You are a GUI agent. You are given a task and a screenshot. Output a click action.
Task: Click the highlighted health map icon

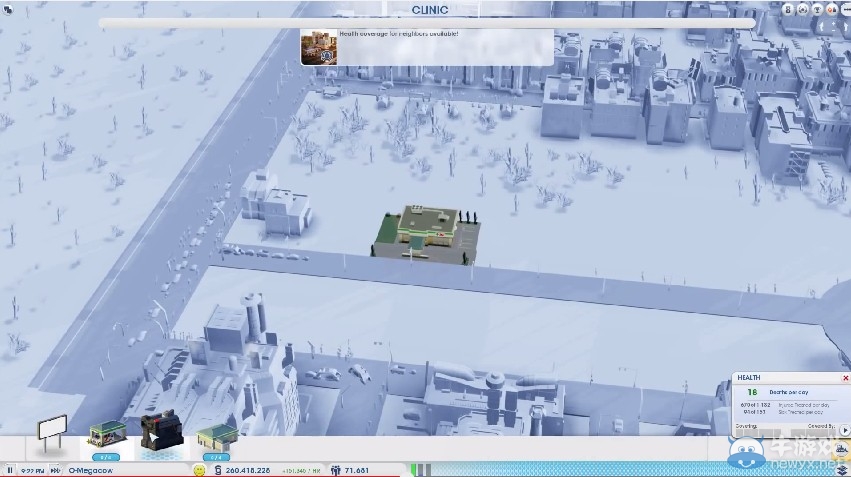(x=842, y=449)
